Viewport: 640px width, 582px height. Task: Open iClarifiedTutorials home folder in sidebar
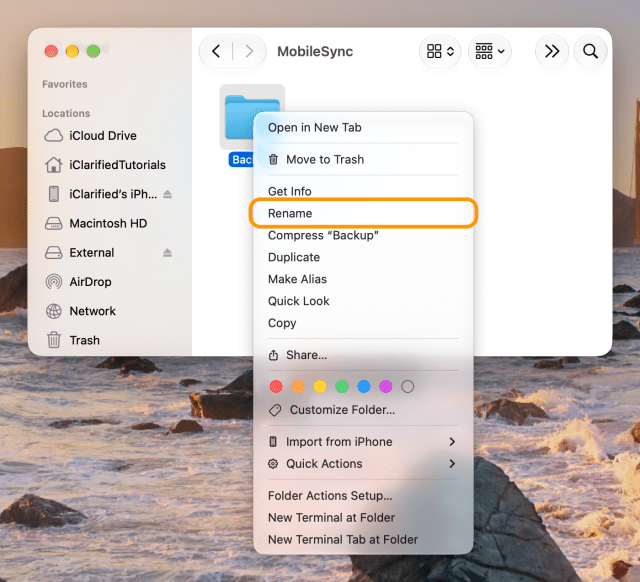pyautogui.click(x=108, y=165)
